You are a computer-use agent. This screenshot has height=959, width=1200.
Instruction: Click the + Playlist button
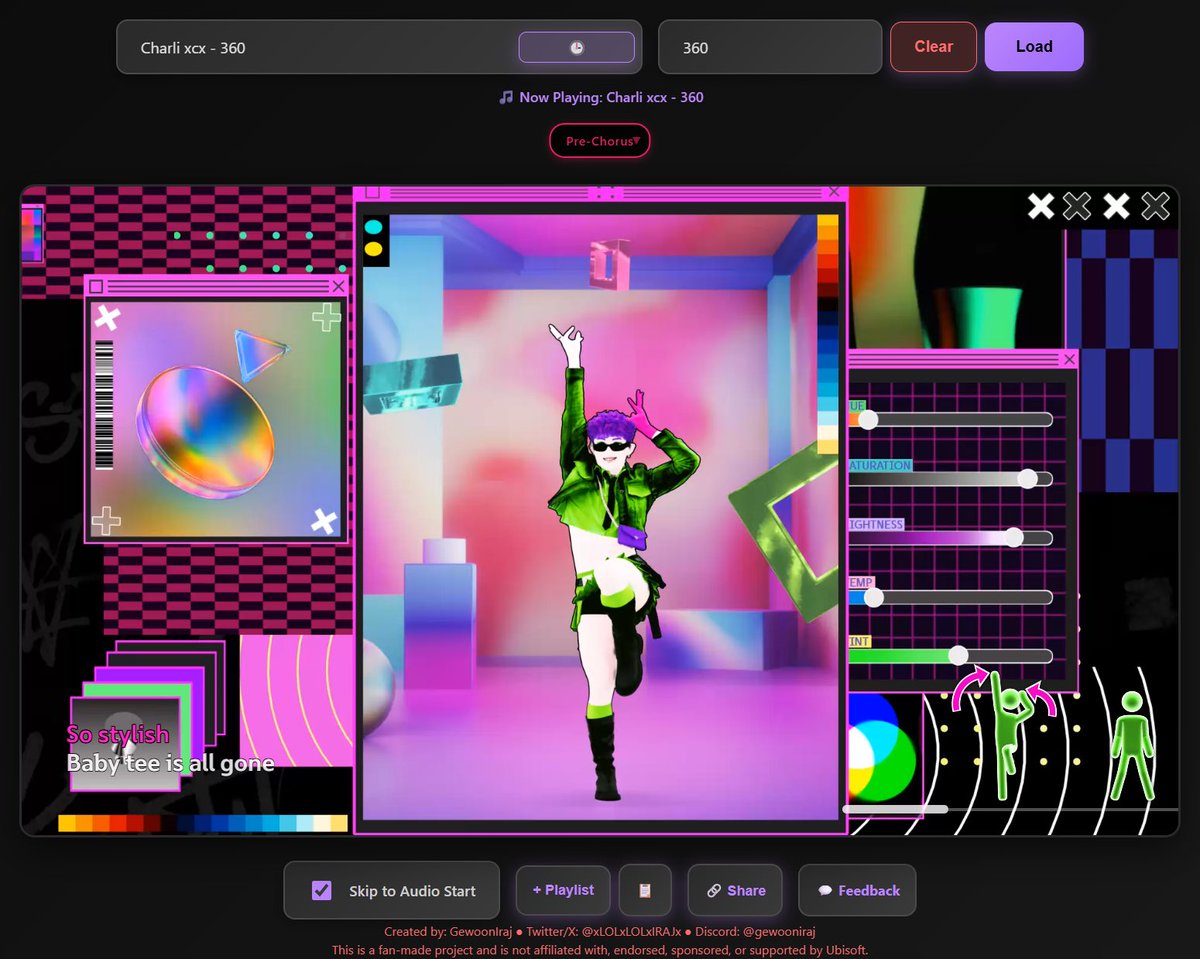562,890
